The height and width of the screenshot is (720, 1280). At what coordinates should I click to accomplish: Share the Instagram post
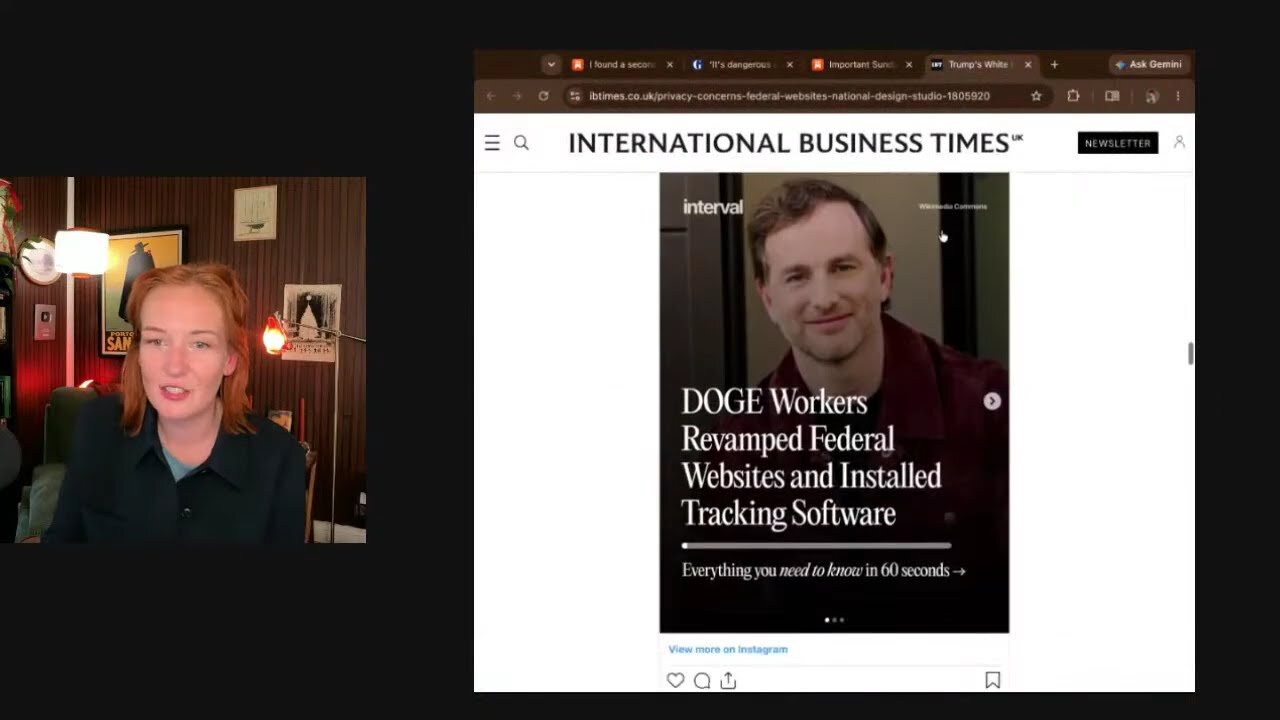728,680
